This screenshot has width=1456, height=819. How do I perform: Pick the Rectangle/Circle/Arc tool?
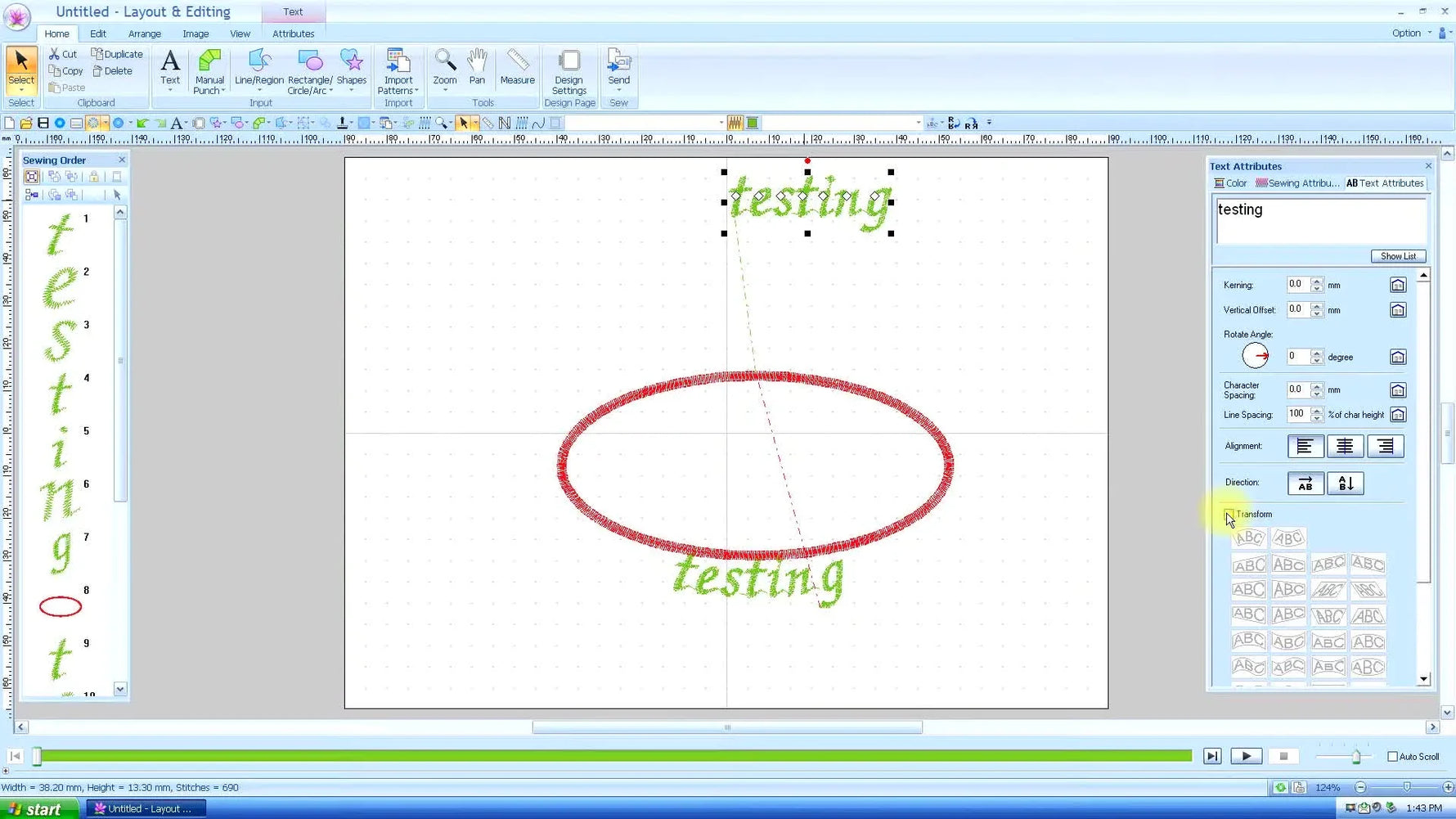(x=310, y=65)
